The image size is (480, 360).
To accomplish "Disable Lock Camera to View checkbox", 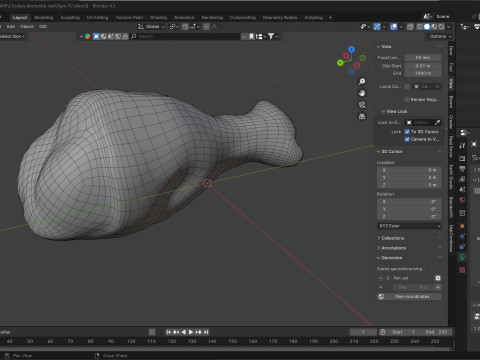I will [x=407, y=139].
